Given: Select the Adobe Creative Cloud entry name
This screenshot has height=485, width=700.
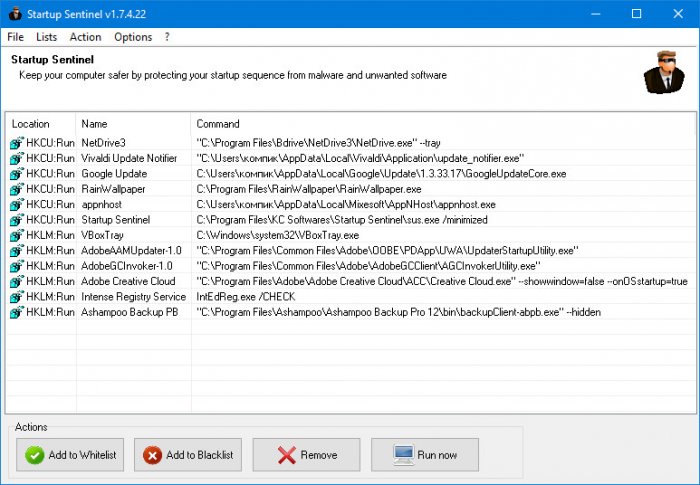Looking at the screenshot, I should 128,281.
